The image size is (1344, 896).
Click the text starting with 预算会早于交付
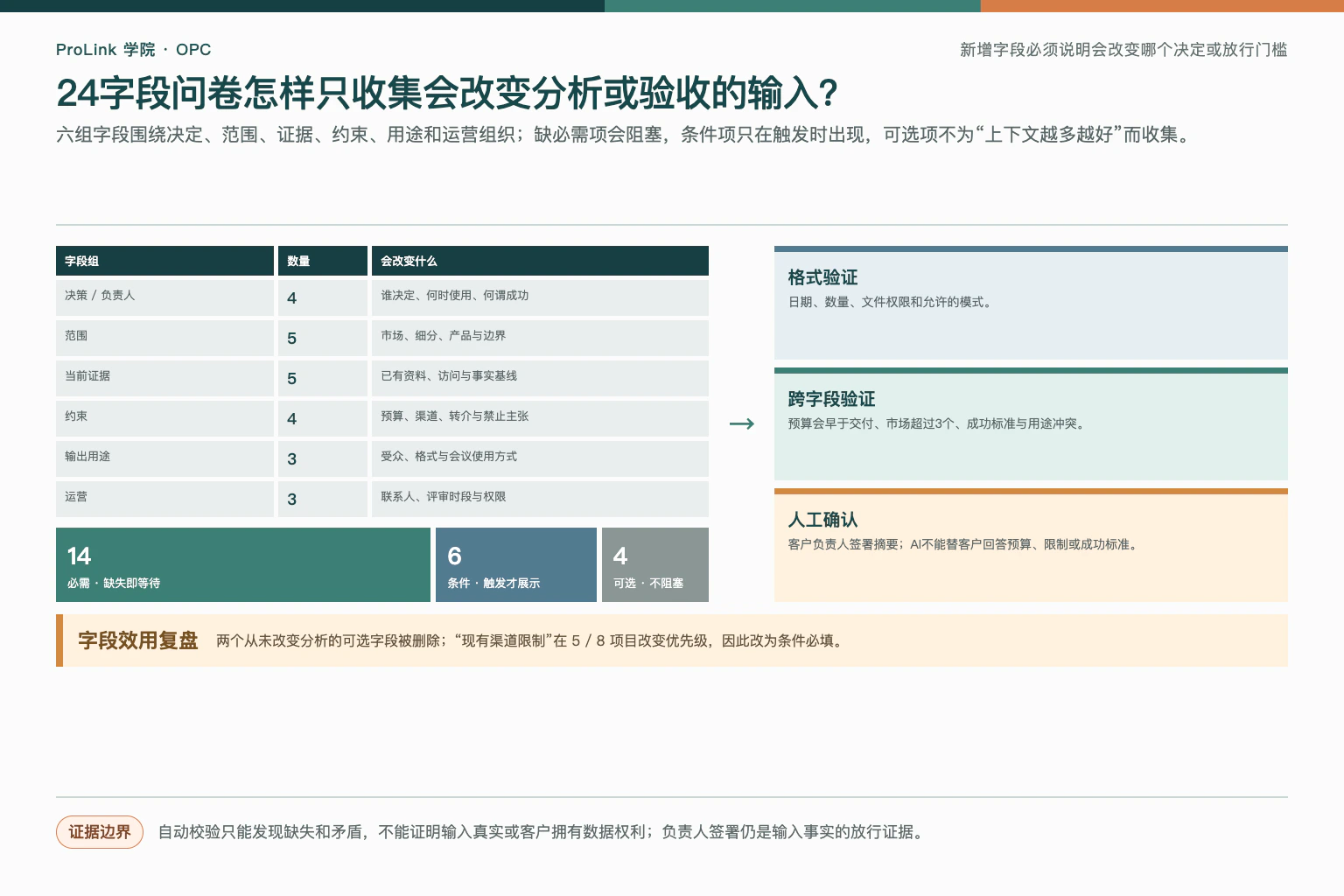[x=938, y=423]
